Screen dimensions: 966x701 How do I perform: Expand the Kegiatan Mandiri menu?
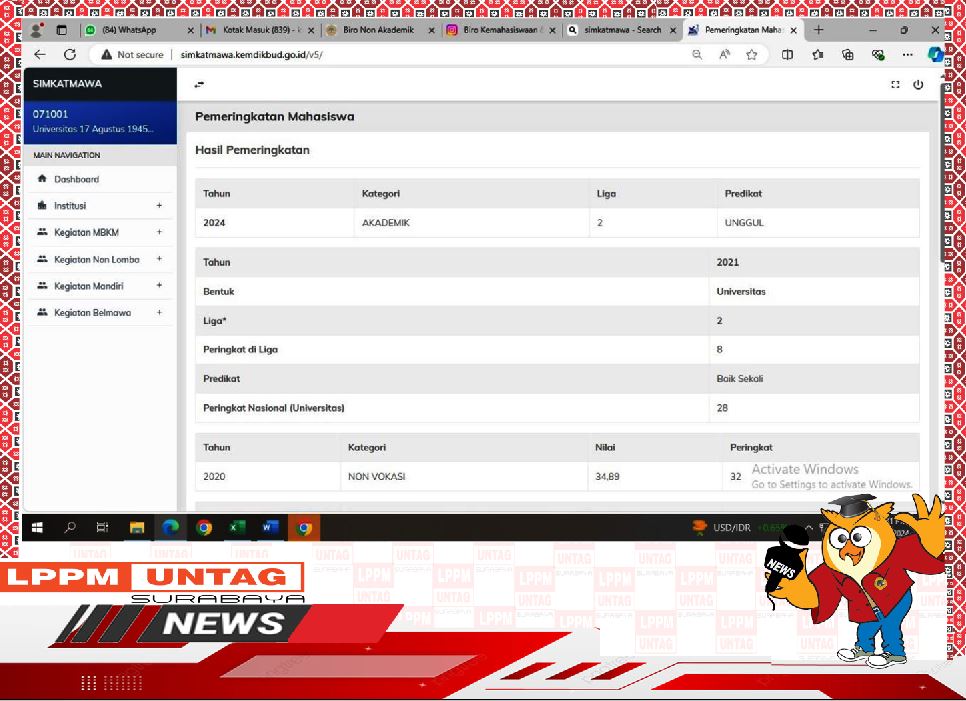point(100,286)
